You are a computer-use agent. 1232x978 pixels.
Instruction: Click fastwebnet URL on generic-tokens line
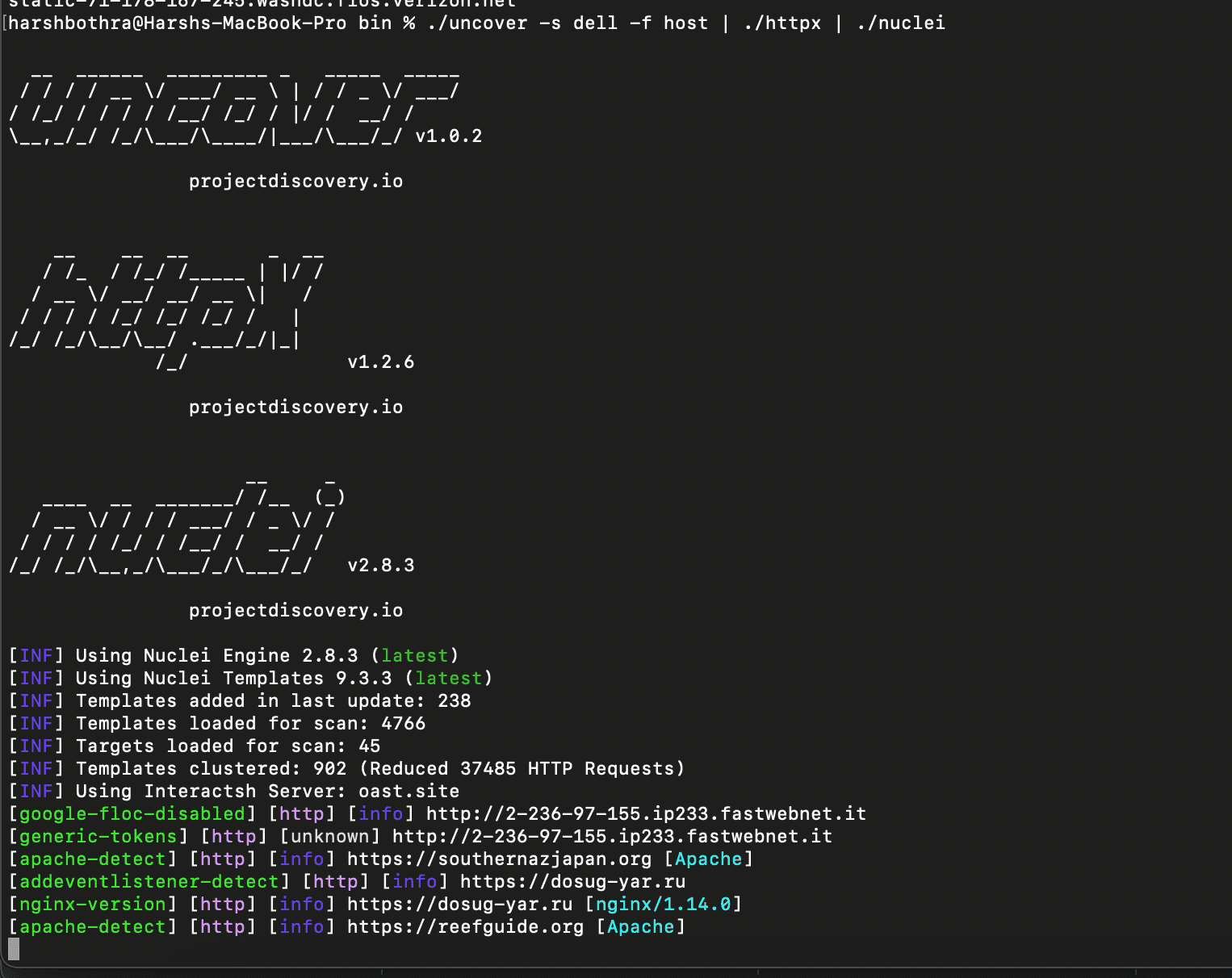click(x=612, y=836)
